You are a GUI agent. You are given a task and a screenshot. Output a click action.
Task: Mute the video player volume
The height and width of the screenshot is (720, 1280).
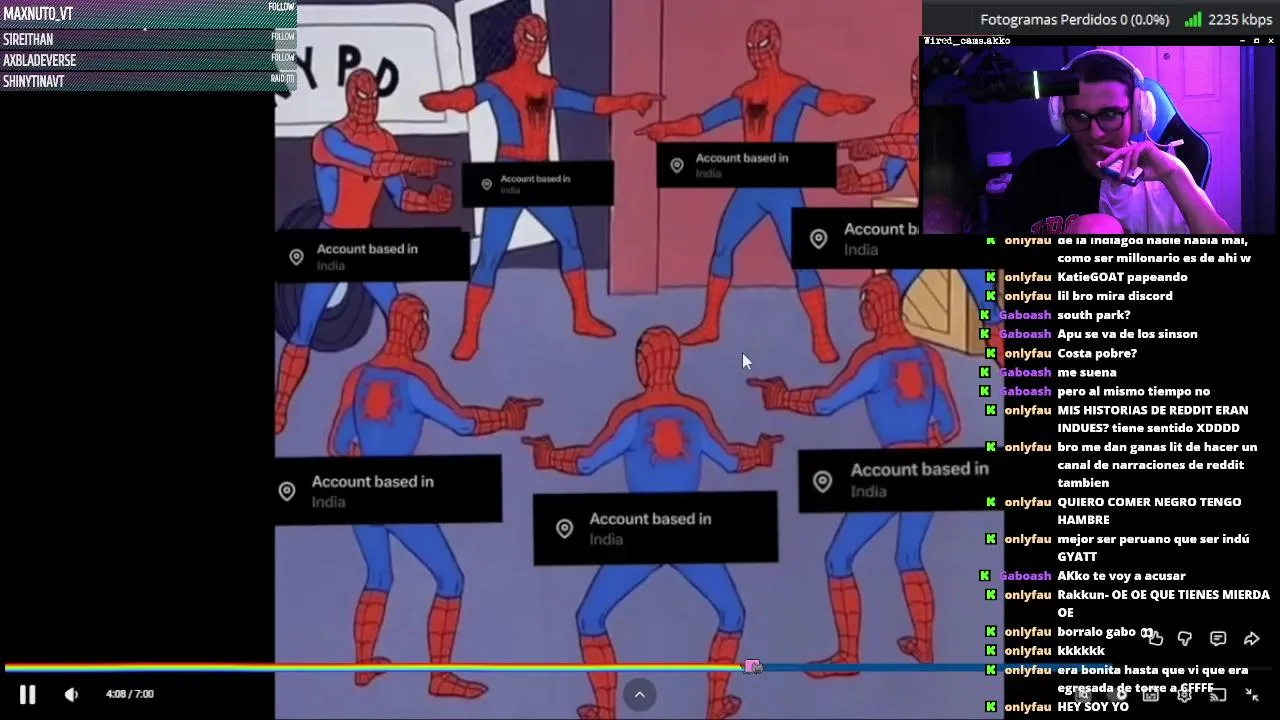coord(71,694)
